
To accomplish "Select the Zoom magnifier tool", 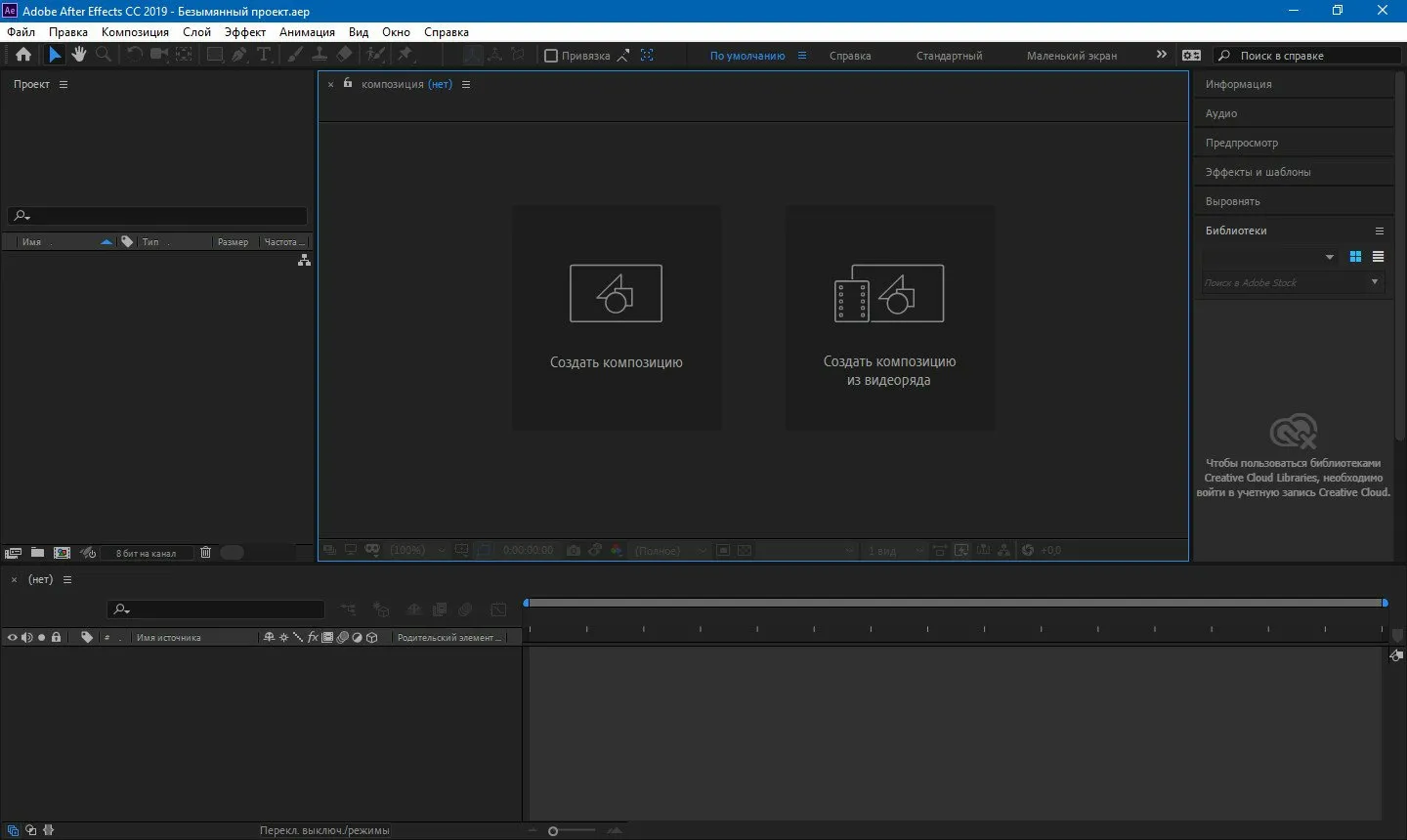I will pyautogui.click(x=104, y=55).
